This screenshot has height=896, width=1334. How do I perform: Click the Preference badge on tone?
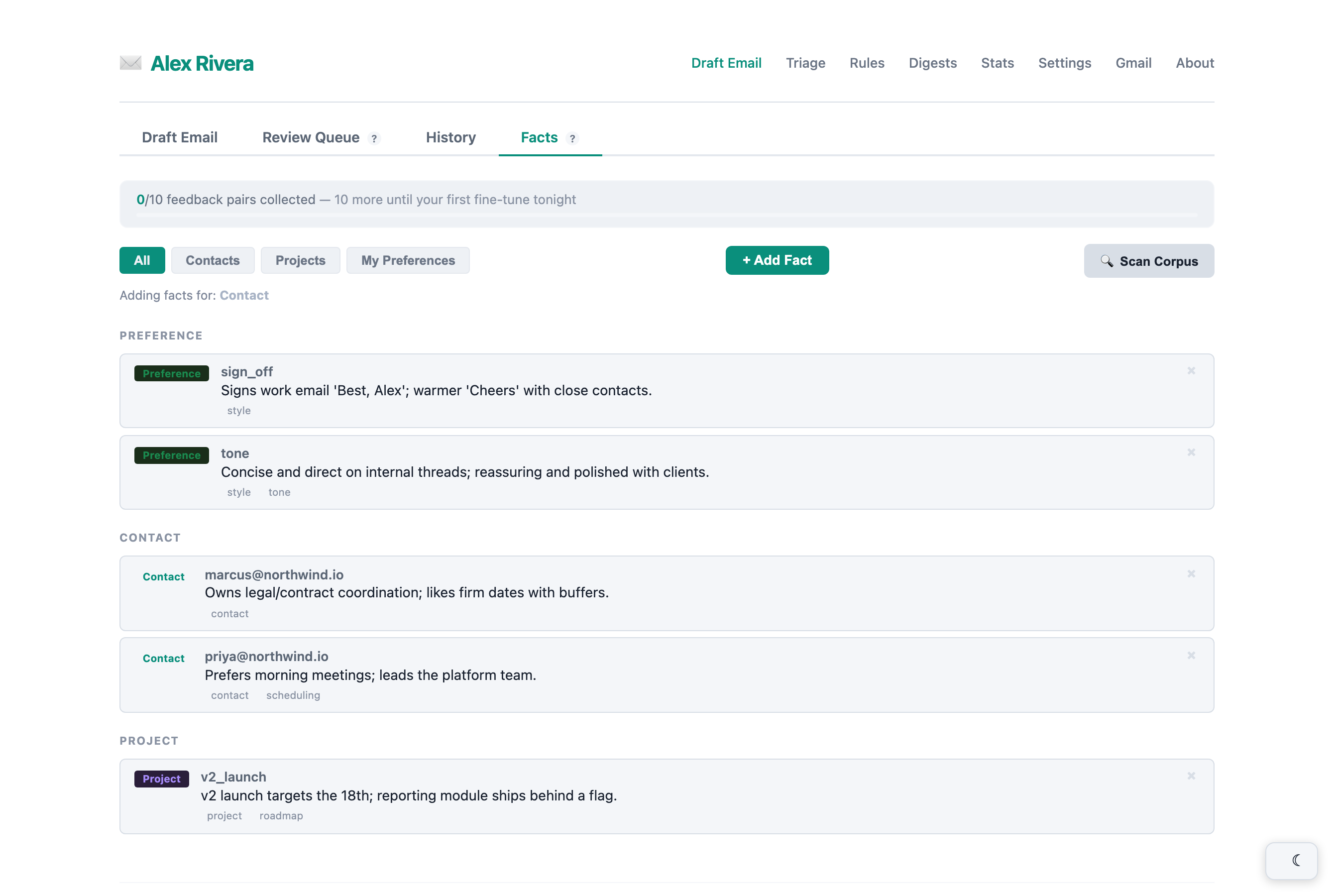pos(171,455)
